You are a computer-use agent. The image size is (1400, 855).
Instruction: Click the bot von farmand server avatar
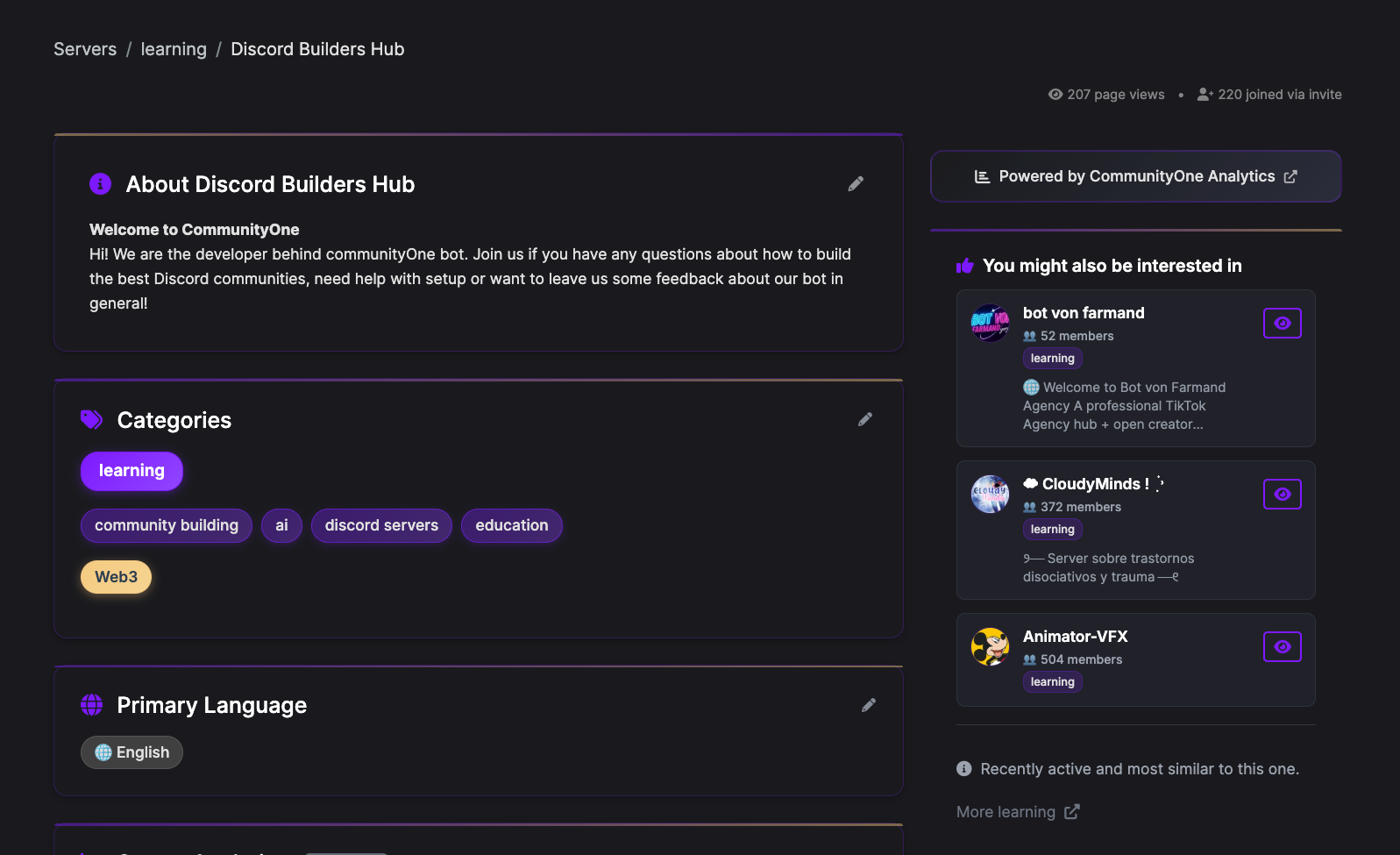(990, 323)
